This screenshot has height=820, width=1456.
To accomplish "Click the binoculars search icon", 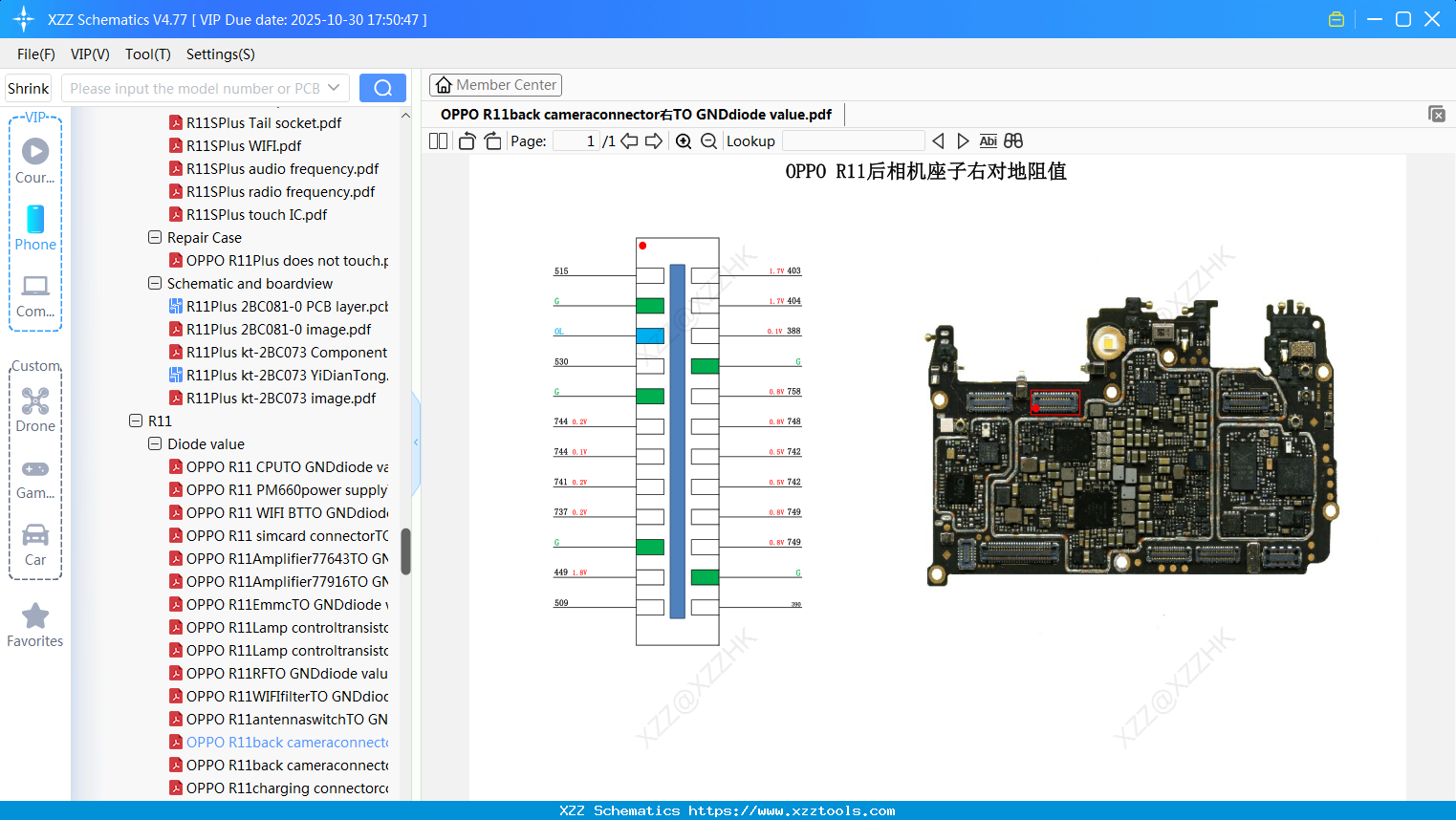I will (x=1013, y=141).
